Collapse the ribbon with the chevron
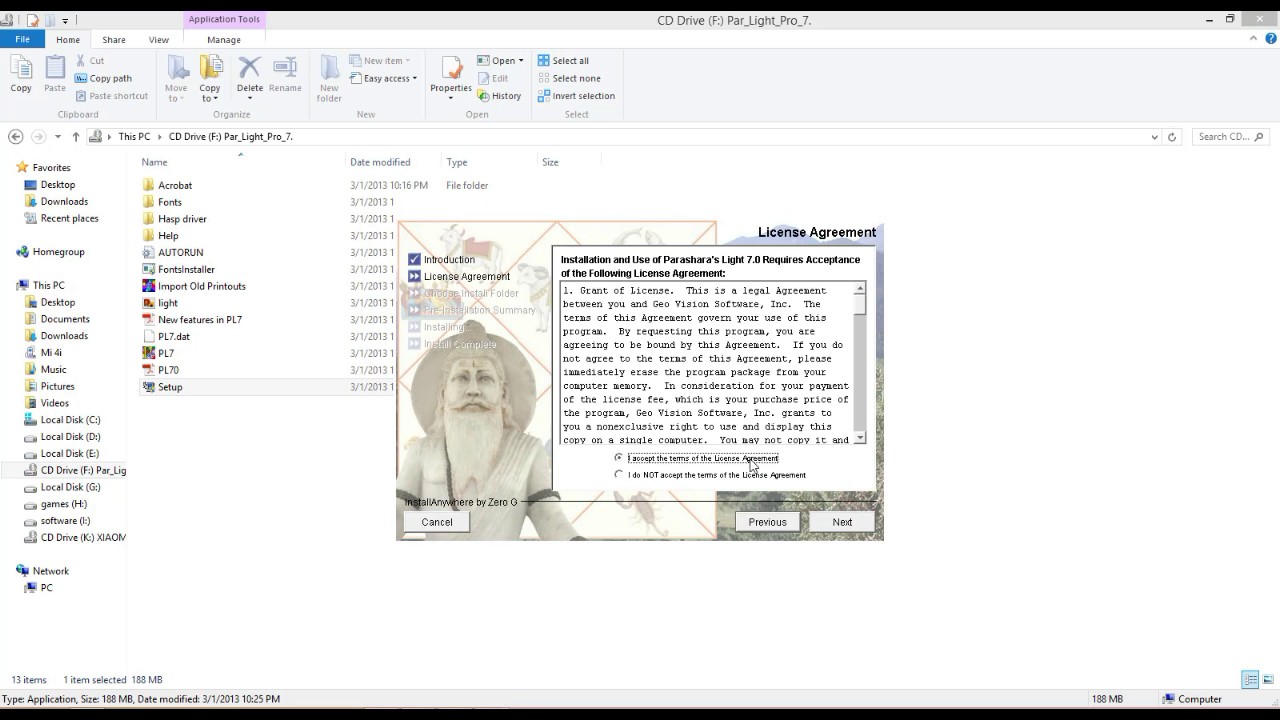This screenshot has height=720, width=1280. point(1253,39)
